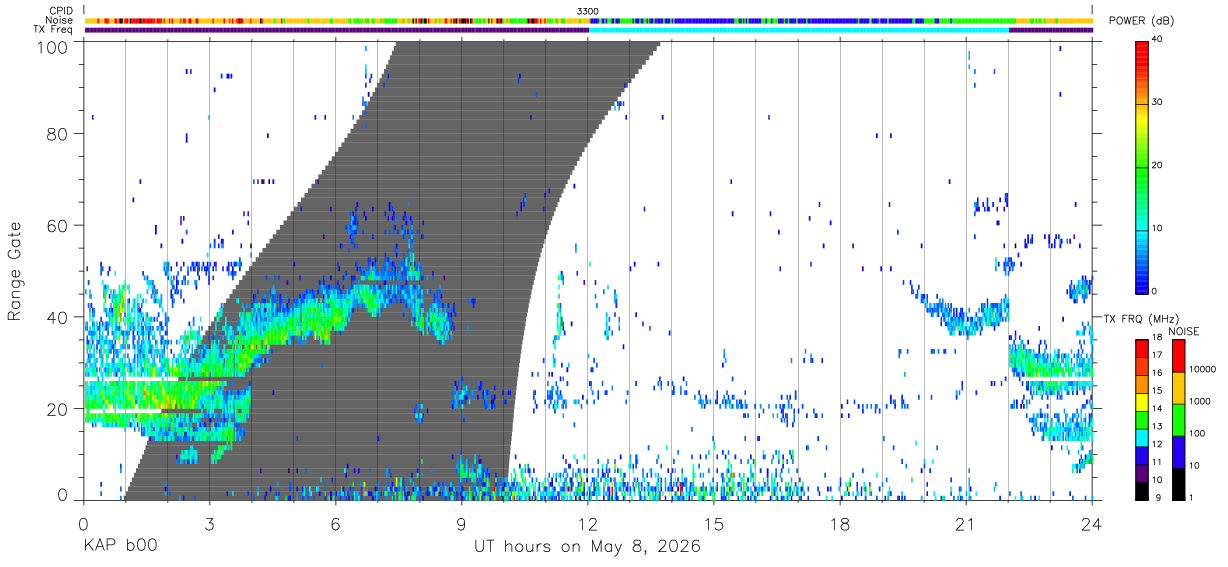Click the "CPID" label

click(x=60, y=11)
